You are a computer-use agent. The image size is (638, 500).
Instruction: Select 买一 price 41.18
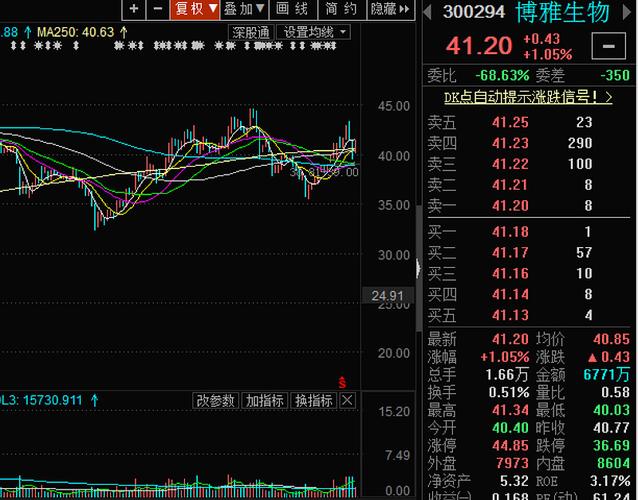510,231
